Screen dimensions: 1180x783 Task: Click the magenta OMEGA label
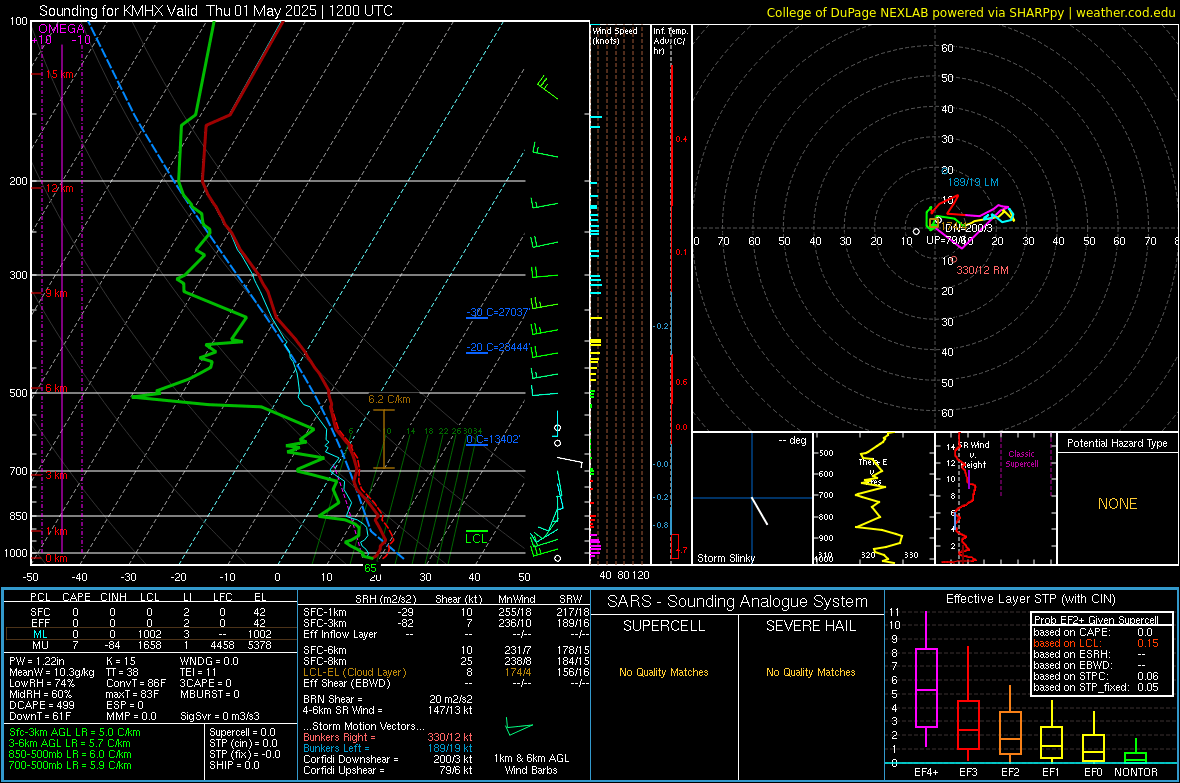pyautogui.click(x=61, y=29)
